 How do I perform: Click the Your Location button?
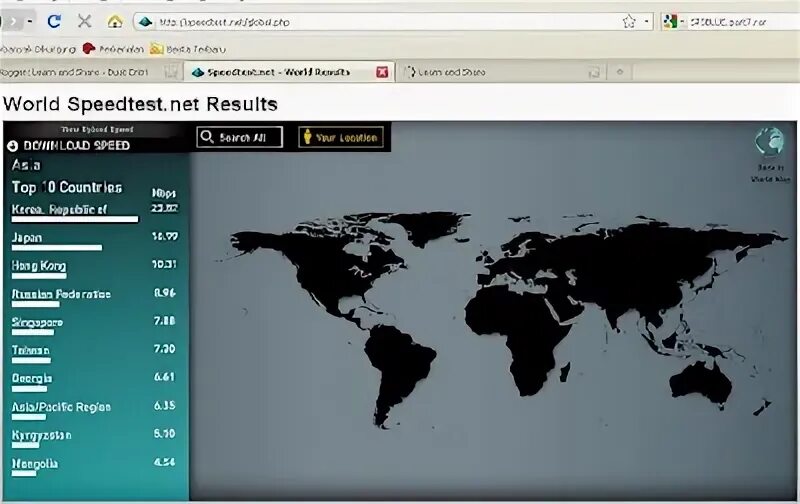[341, 137]
